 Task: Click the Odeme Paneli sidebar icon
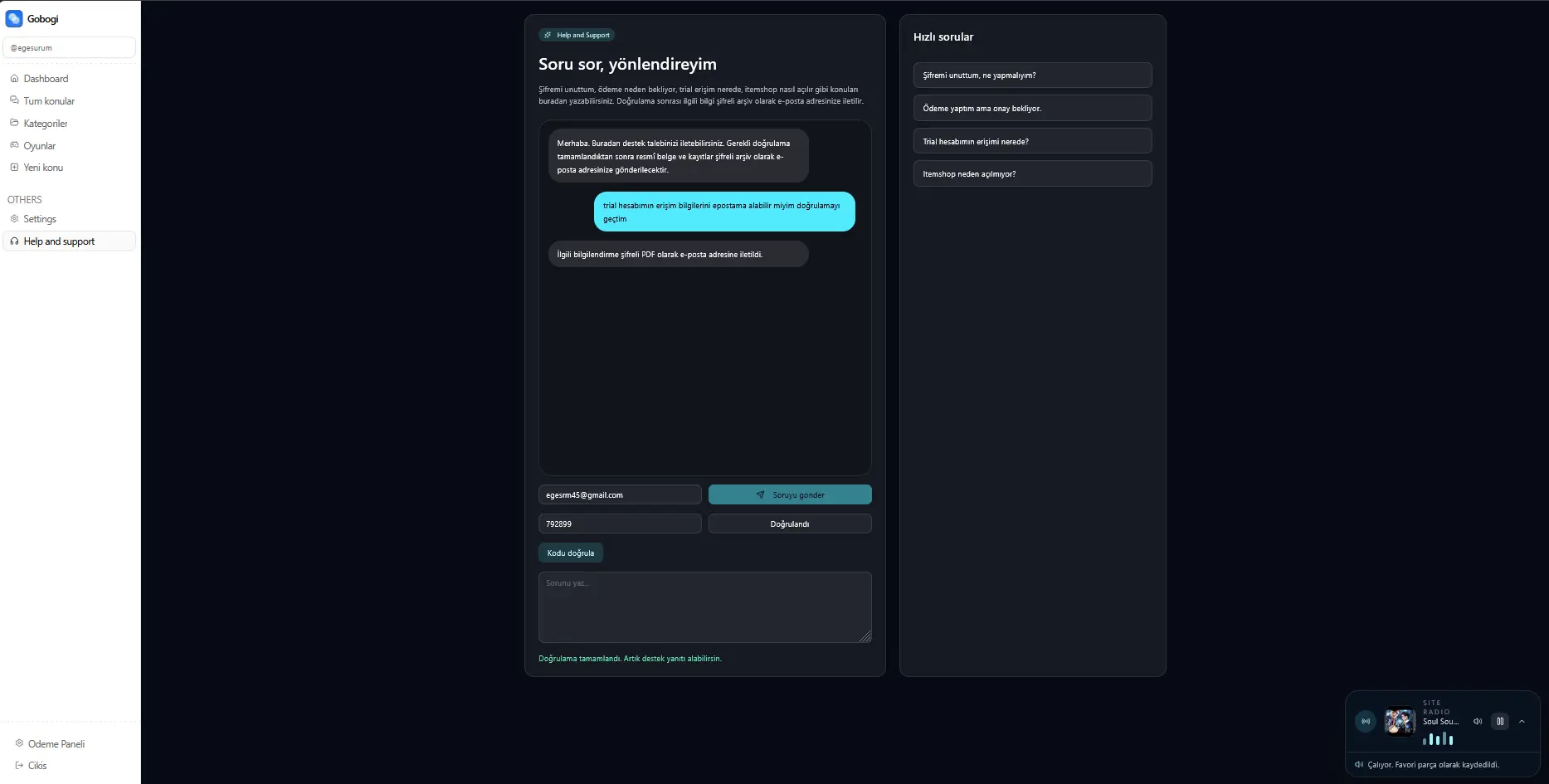19,743
